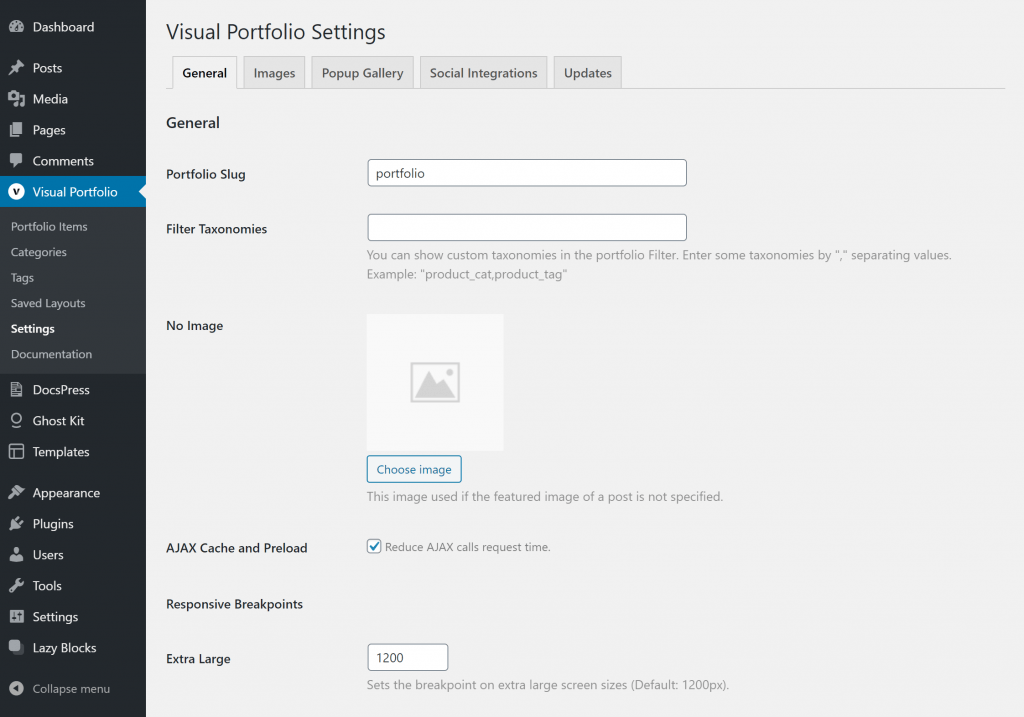Image resolution: width=1024 pixels, height=717 pixels.
Task: Click the Media library icon
Action: coord(16,99)
